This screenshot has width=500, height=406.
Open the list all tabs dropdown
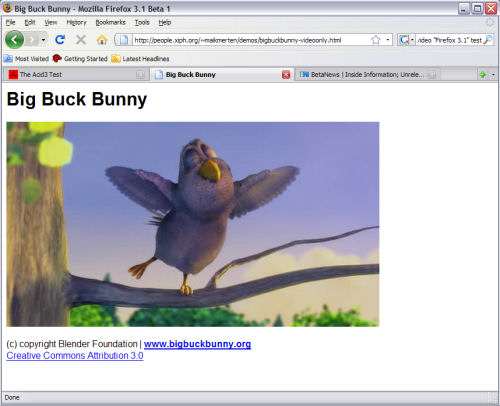493,75
